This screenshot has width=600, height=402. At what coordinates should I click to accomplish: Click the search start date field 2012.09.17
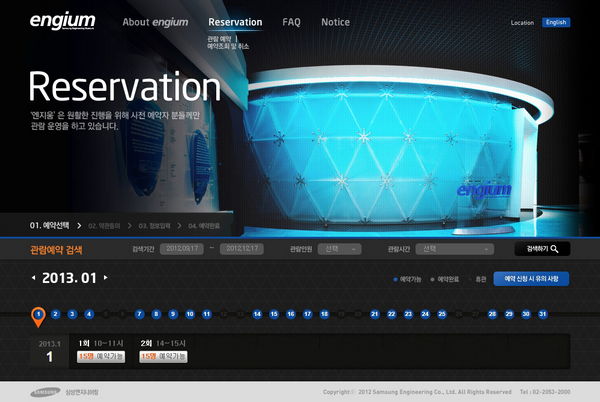[182, 249]
